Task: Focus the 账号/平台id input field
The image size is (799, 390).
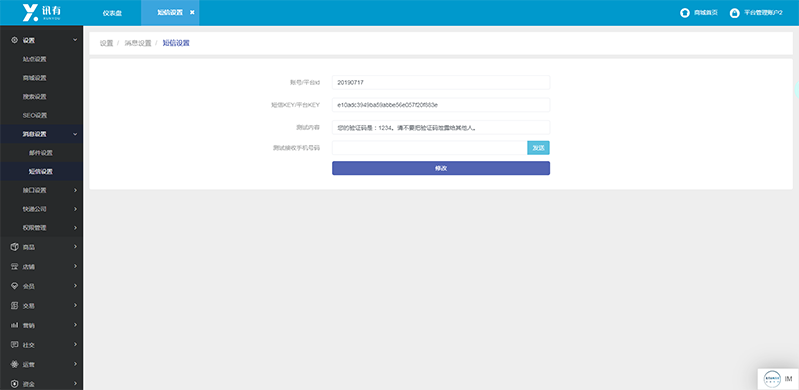Action: point(441,82)
